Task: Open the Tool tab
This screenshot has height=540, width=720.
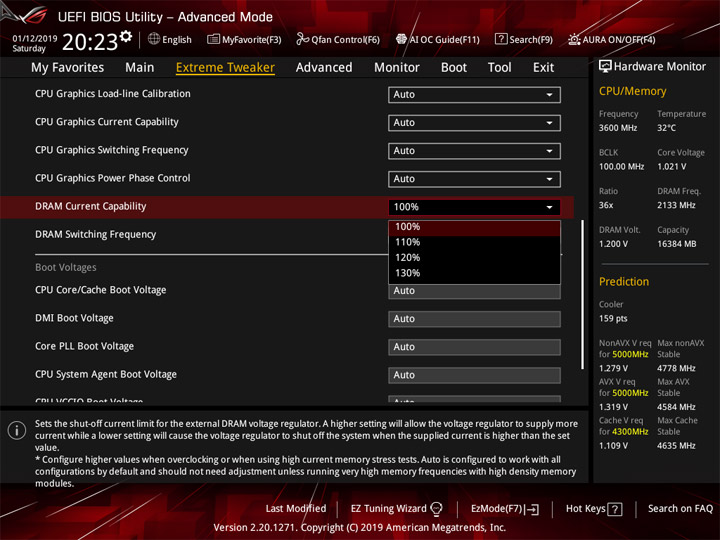Action: pos(500,68)
